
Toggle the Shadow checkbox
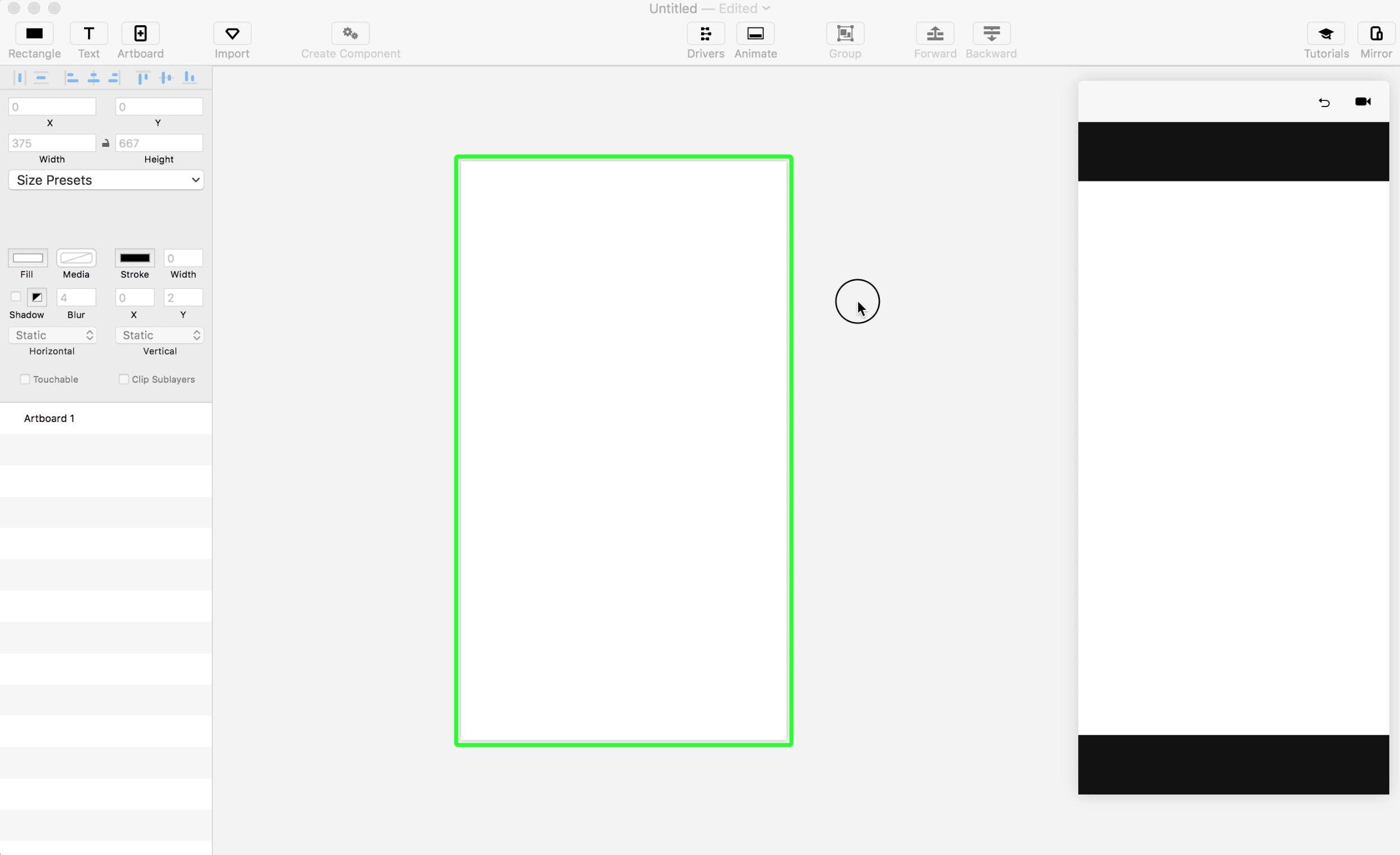pyautogui.click(x=16, y=296)
